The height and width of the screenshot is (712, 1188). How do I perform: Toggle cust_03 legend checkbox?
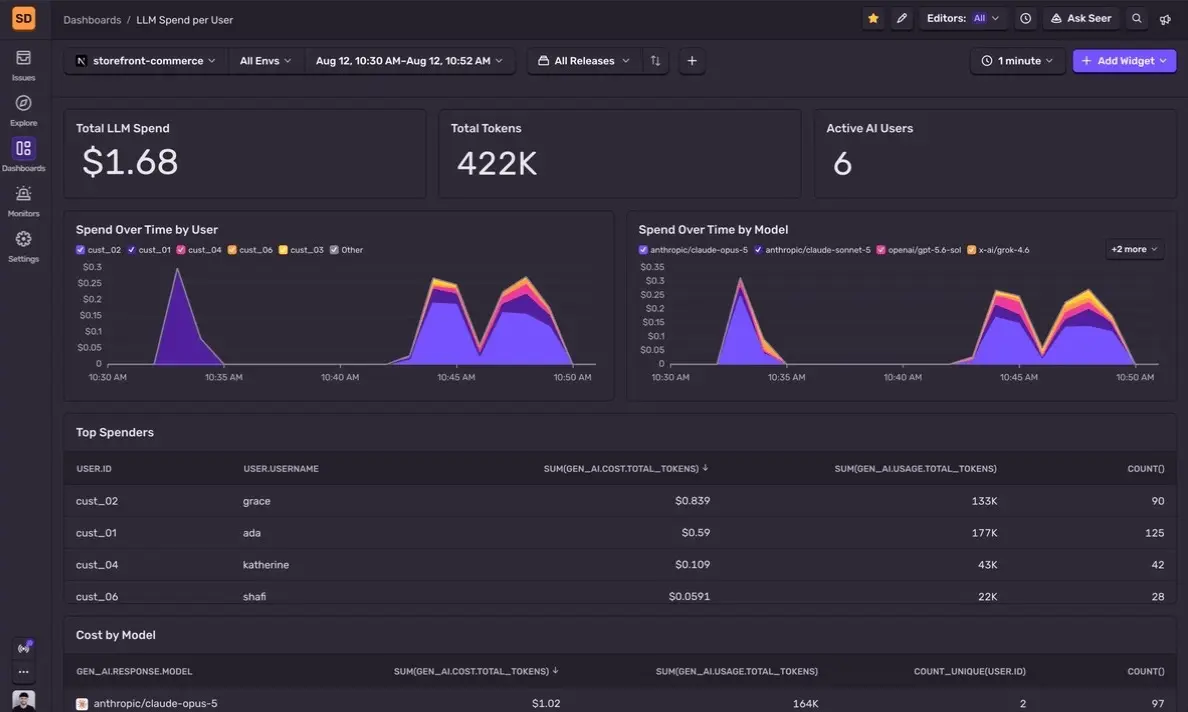click(x=283, y=250)
